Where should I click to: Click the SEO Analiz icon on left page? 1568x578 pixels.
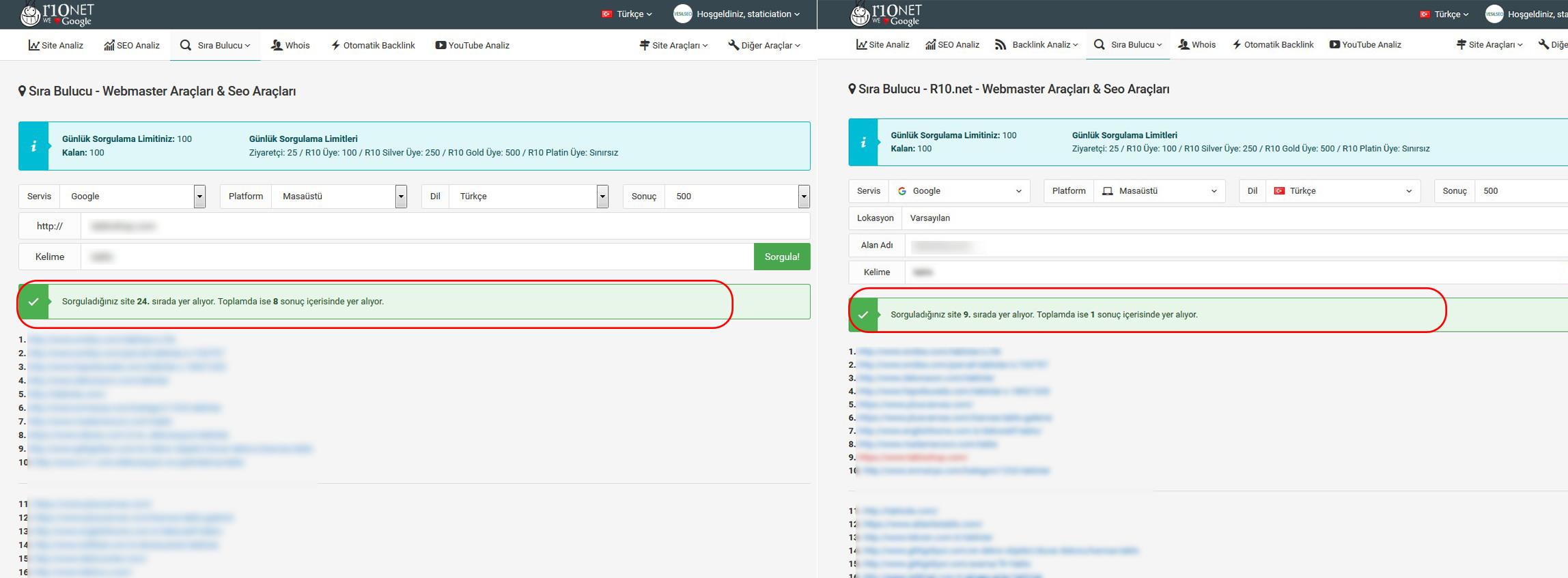(x=109, y=45)
